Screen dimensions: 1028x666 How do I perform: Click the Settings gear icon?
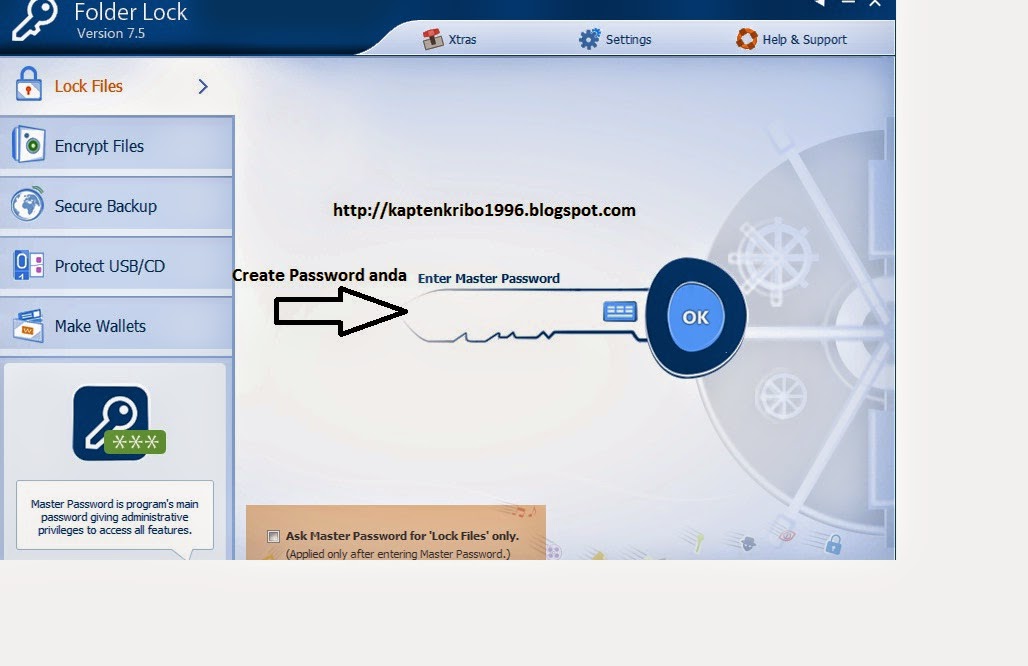click(x=589, y=39)
